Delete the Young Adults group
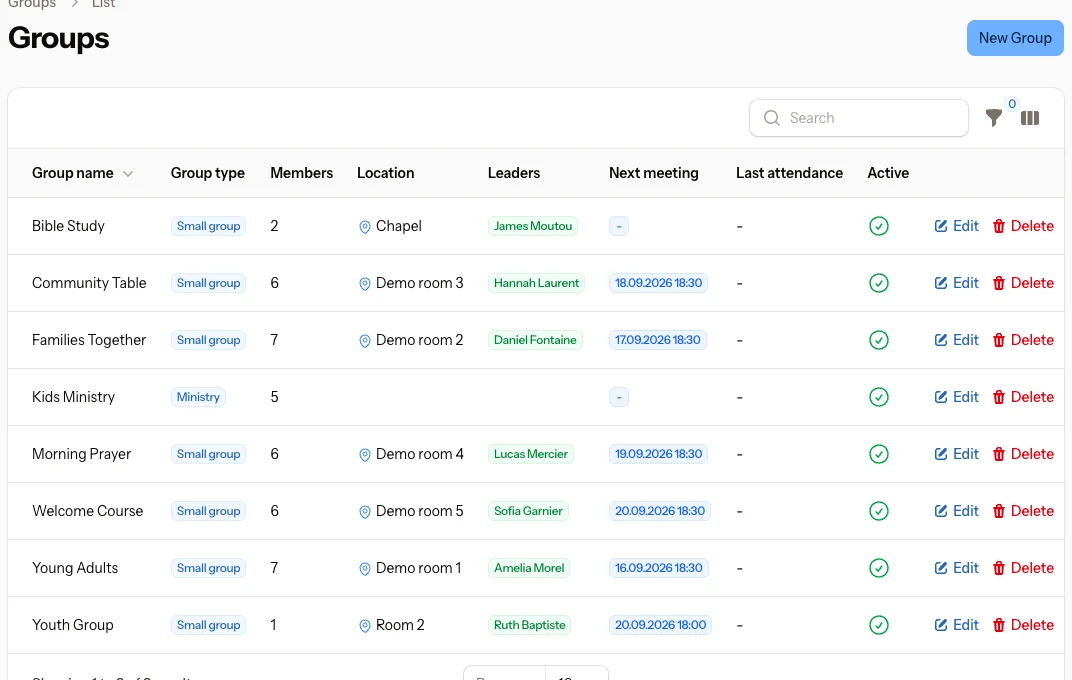The width and height of the screenshot is (1072, 680). (1023, 568)
